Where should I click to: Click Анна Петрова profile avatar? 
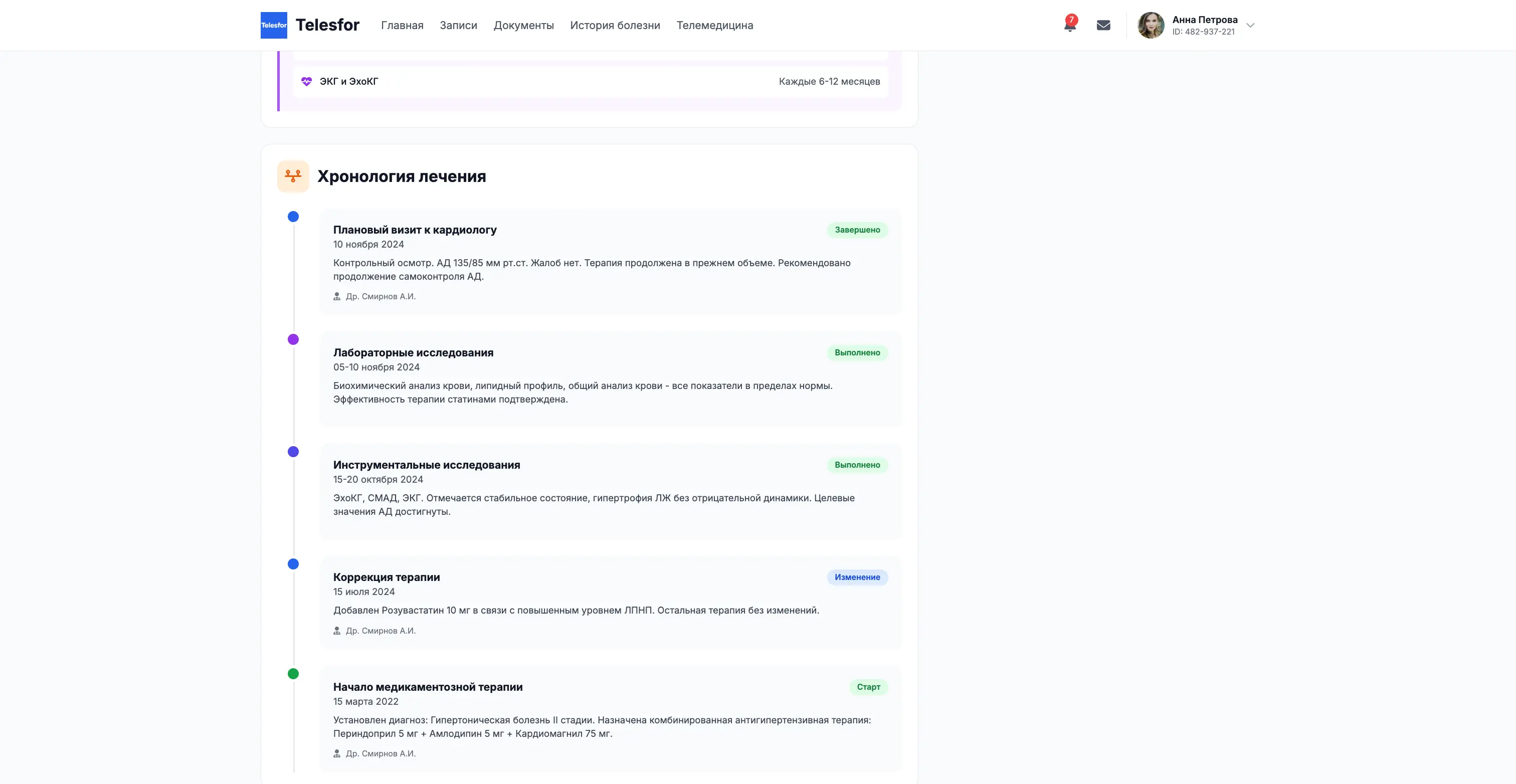coord(1151,25)
